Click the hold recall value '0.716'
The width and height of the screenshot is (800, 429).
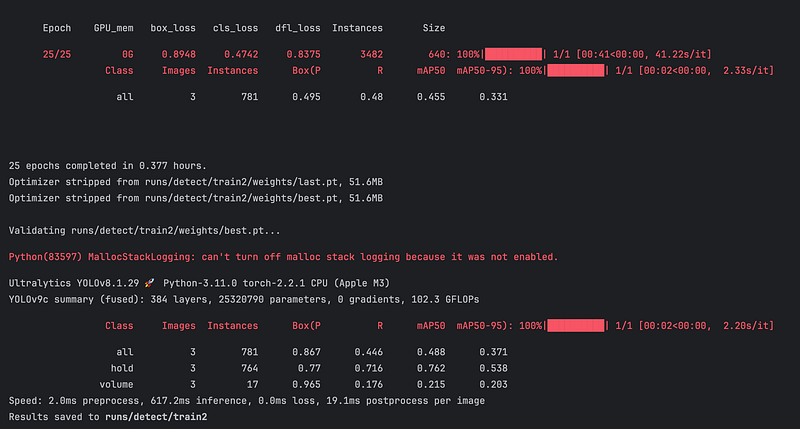(368, 368)
